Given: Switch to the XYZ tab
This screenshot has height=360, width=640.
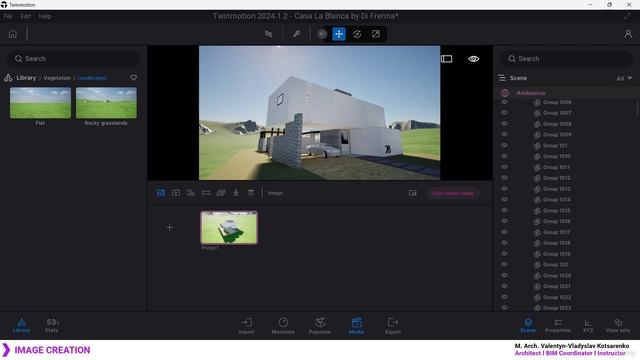Looking at the screenshot, I should pyautogui.click(x=588, y=325).
